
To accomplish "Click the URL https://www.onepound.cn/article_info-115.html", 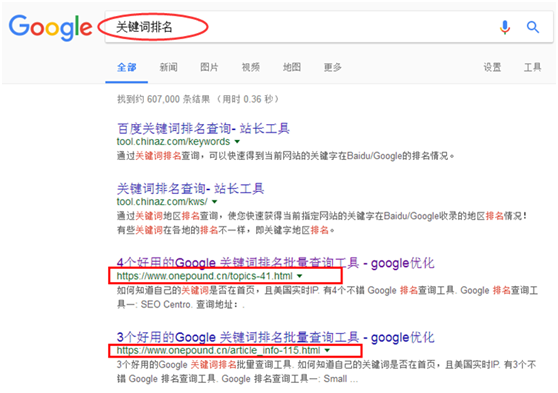I will [x=219, y=350].
